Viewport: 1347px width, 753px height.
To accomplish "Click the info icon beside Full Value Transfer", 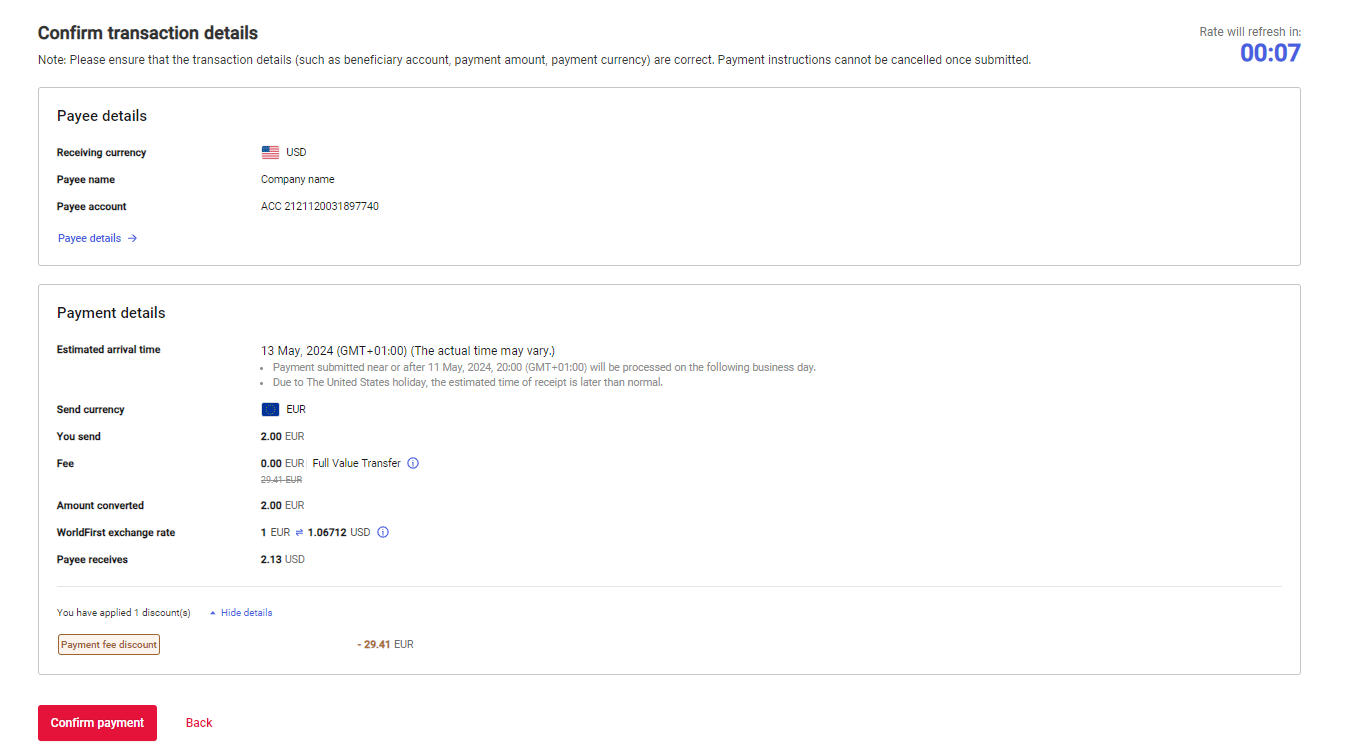I will click(413, 464).
